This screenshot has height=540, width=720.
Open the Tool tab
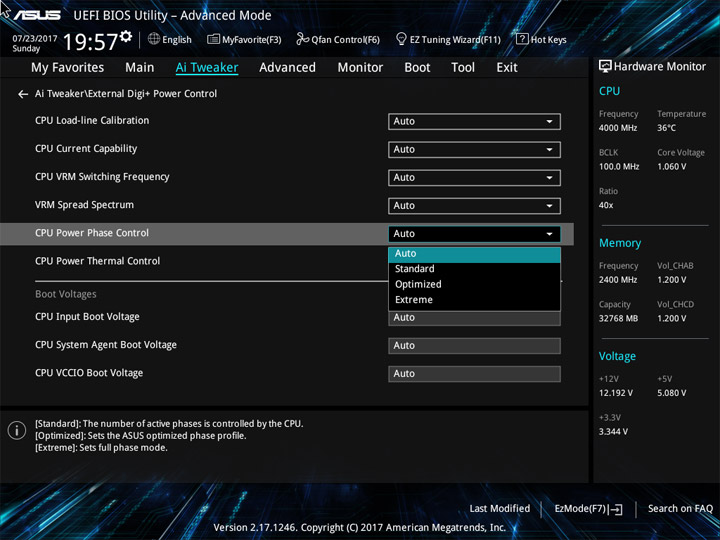pos(463,68)
